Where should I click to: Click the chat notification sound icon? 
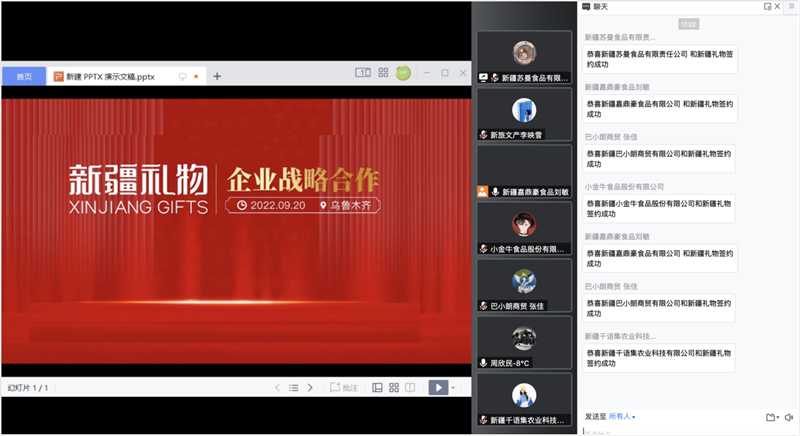point(789,417)
